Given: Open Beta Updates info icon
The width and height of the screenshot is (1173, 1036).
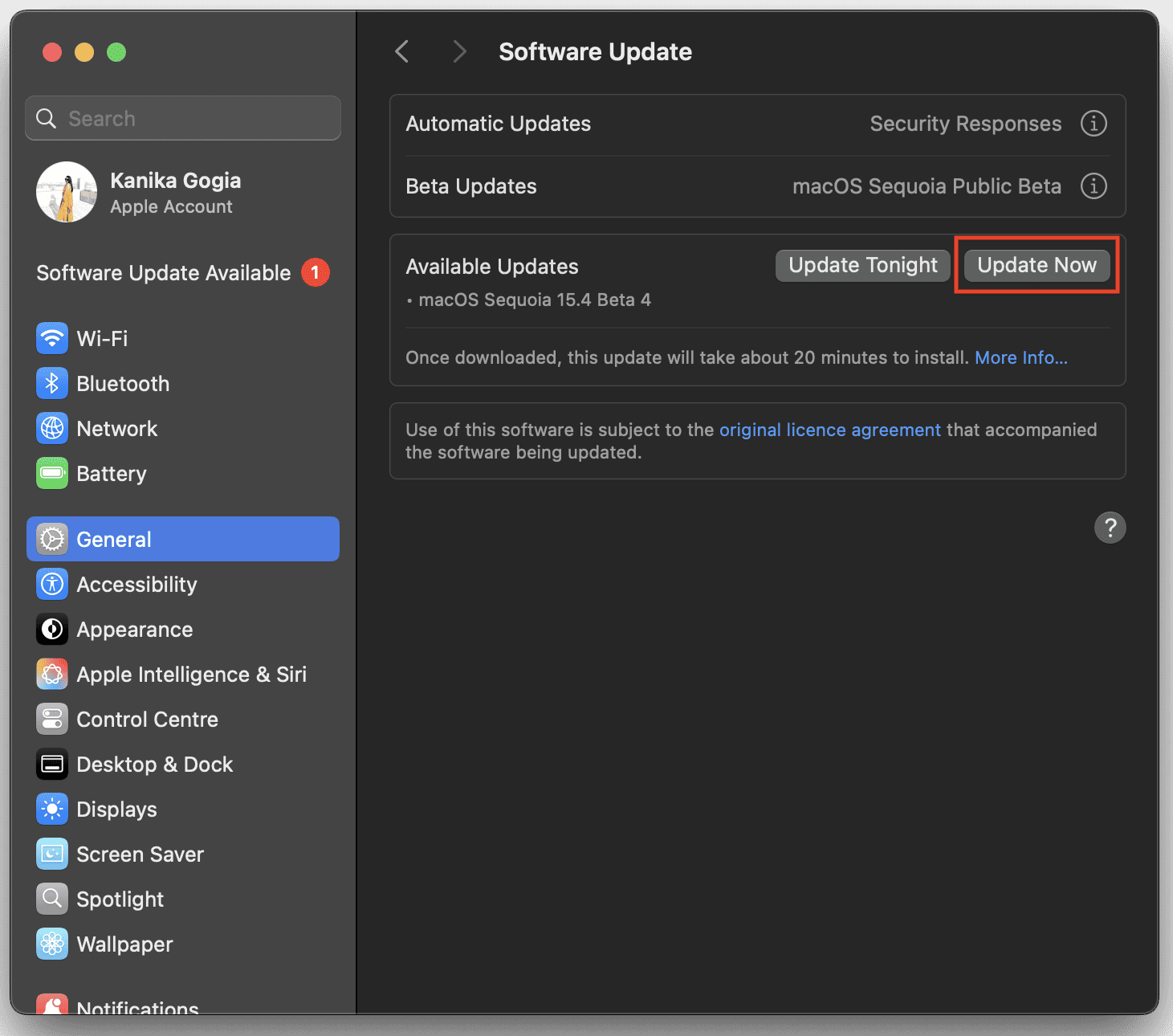Looking at the screenshot, I should pos(1093,186).
